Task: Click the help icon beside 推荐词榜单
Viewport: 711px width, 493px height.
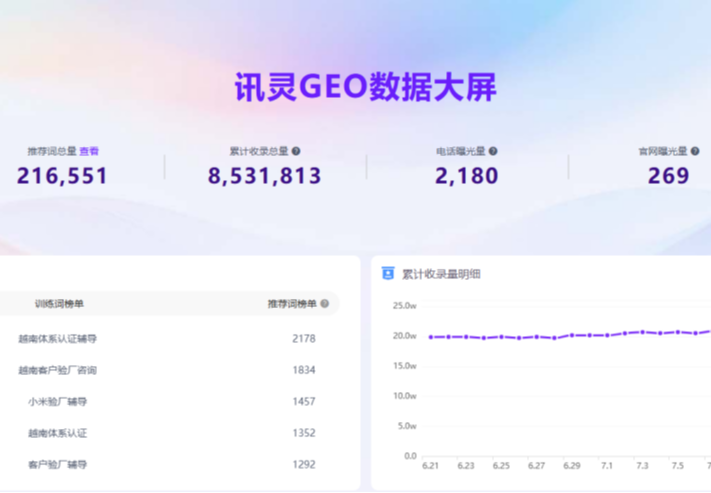Action: click(325, 303)
